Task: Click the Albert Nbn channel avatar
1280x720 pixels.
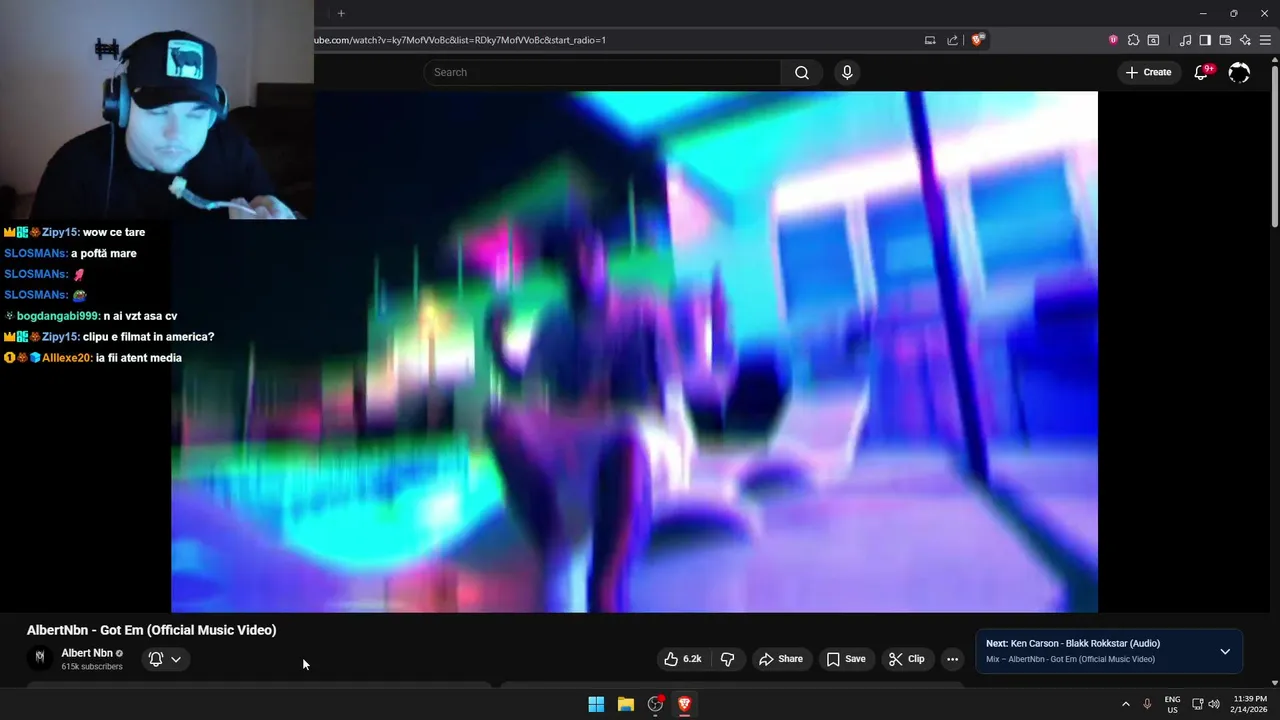Action: (40, 658)
